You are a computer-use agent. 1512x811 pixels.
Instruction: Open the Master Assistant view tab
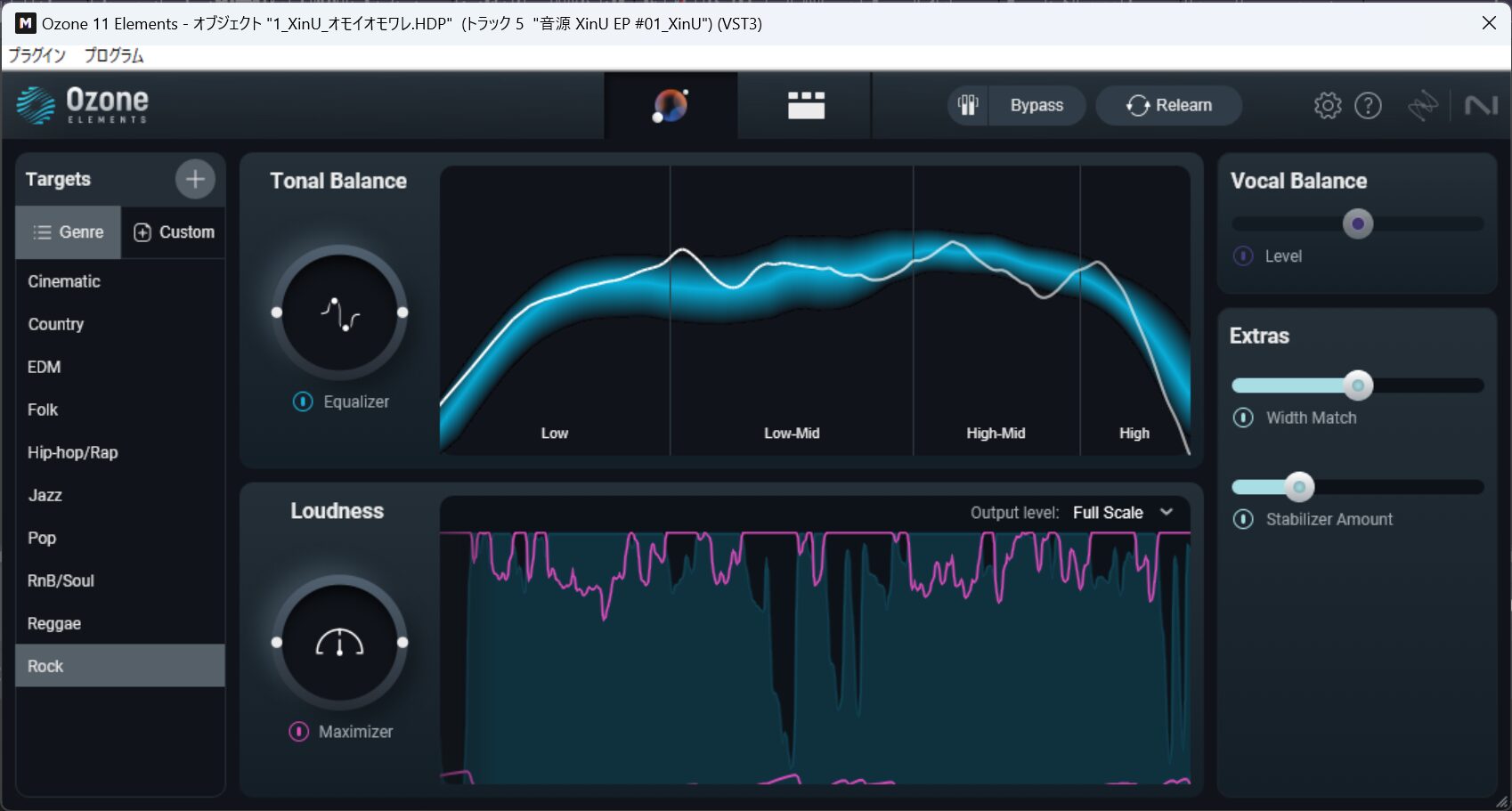tap(671, 105)
